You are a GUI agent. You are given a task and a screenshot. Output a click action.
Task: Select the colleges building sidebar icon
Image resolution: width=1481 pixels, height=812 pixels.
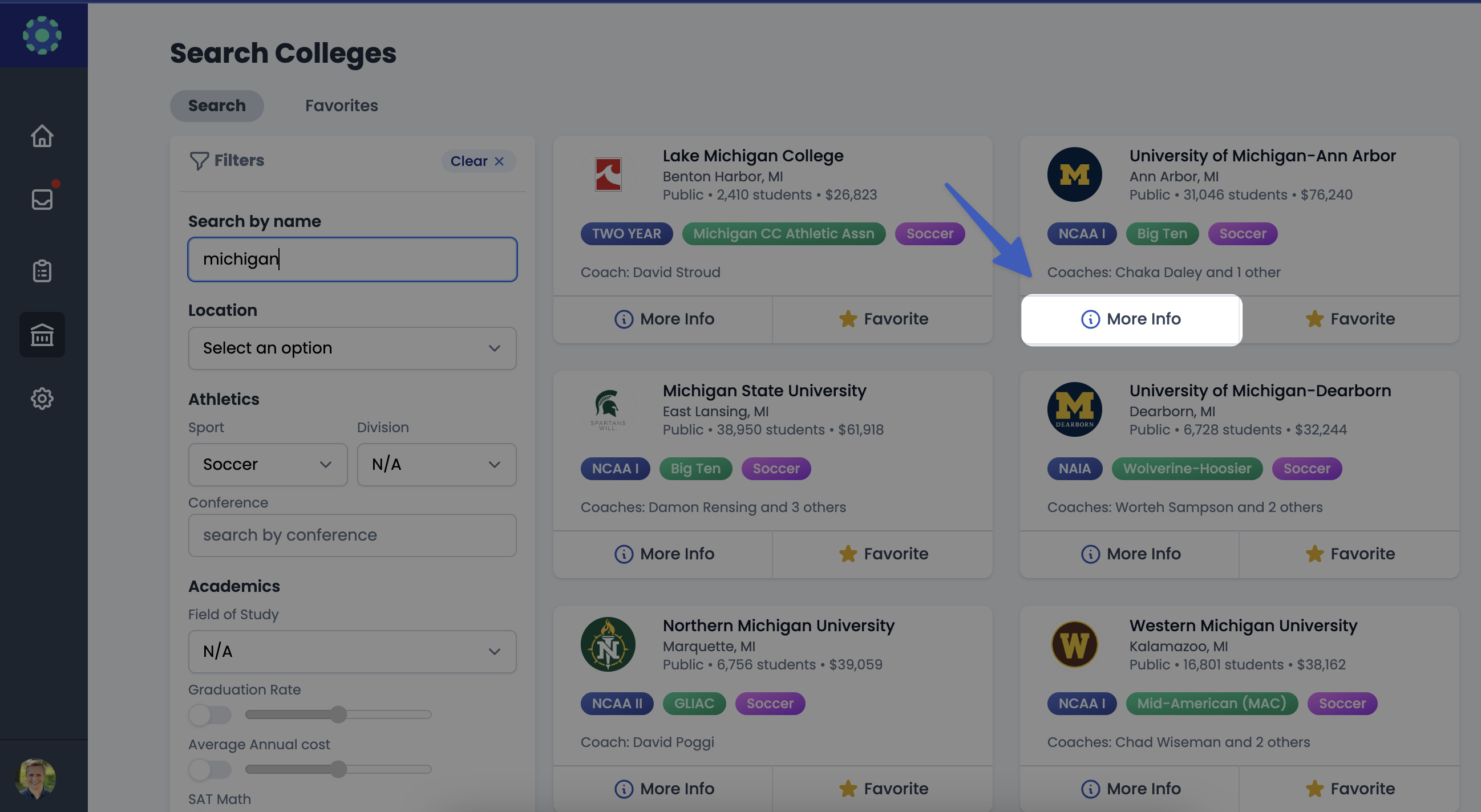42,335
